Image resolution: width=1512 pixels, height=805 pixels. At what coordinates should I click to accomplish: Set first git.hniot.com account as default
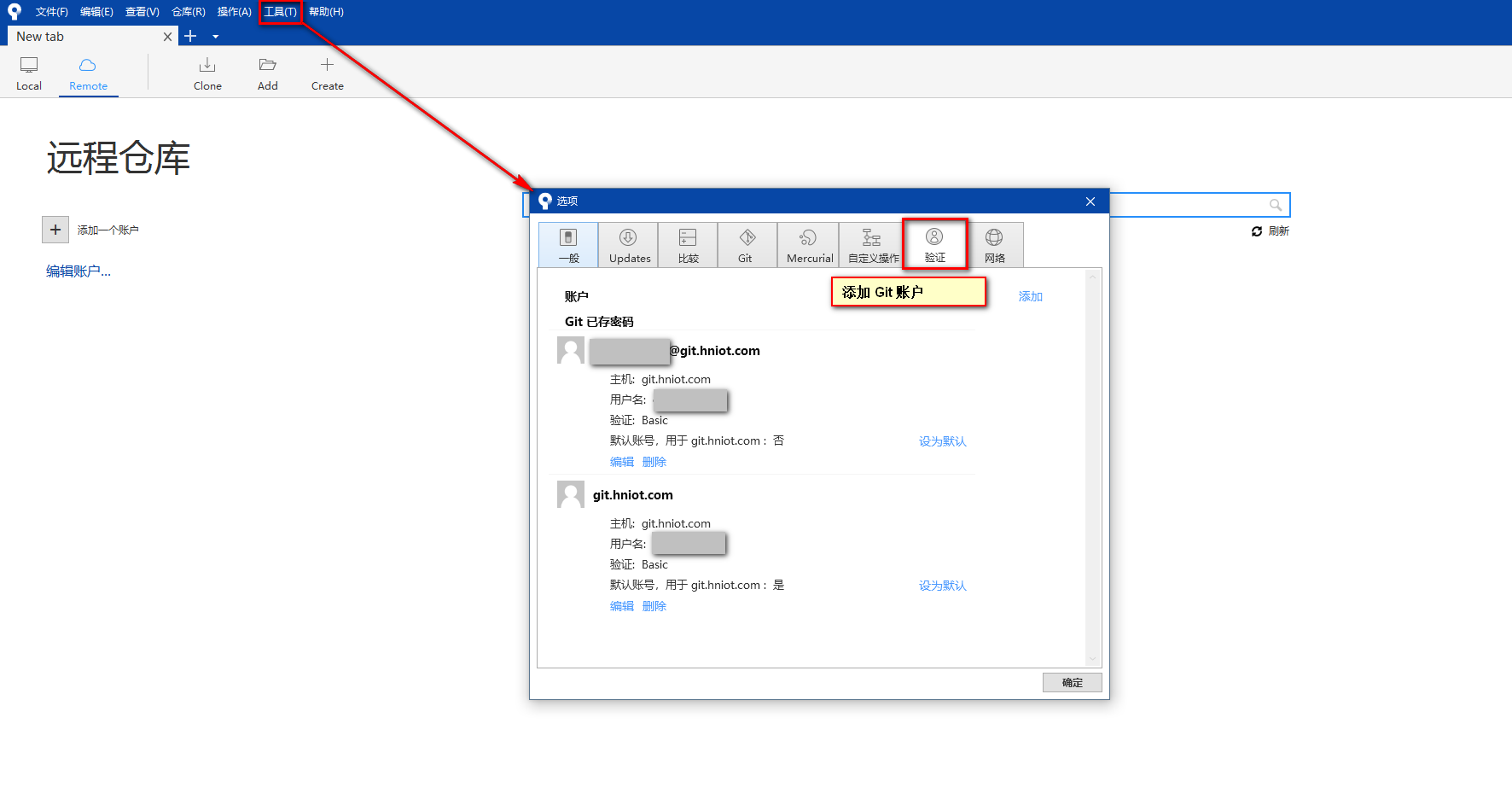tap(942, 441)
